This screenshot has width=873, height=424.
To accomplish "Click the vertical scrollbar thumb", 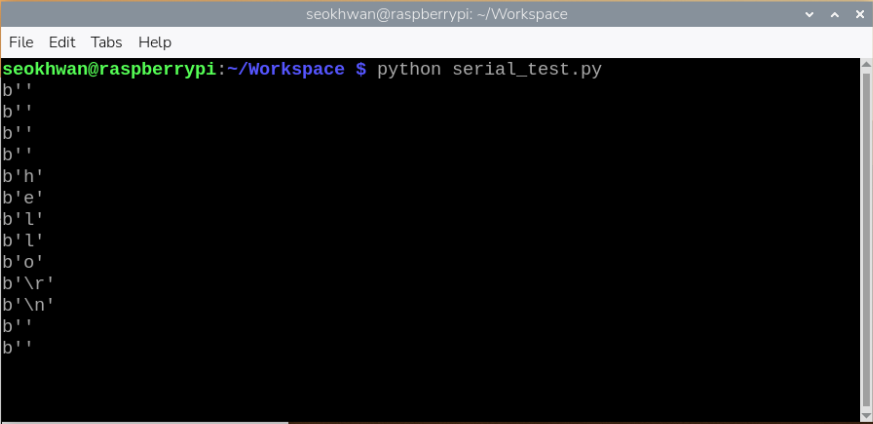I will [866, 240].
